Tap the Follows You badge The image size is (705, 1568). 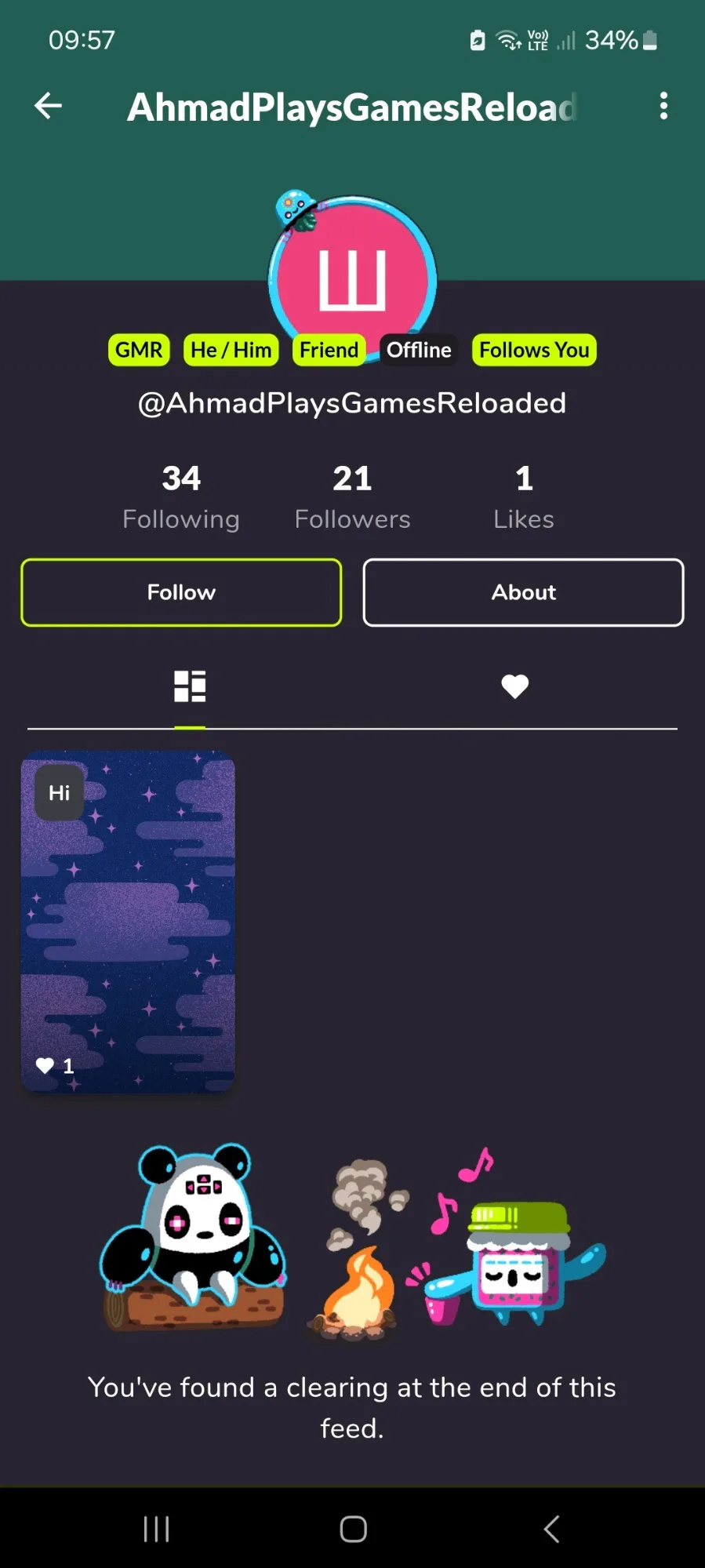[x=534, y=350]
